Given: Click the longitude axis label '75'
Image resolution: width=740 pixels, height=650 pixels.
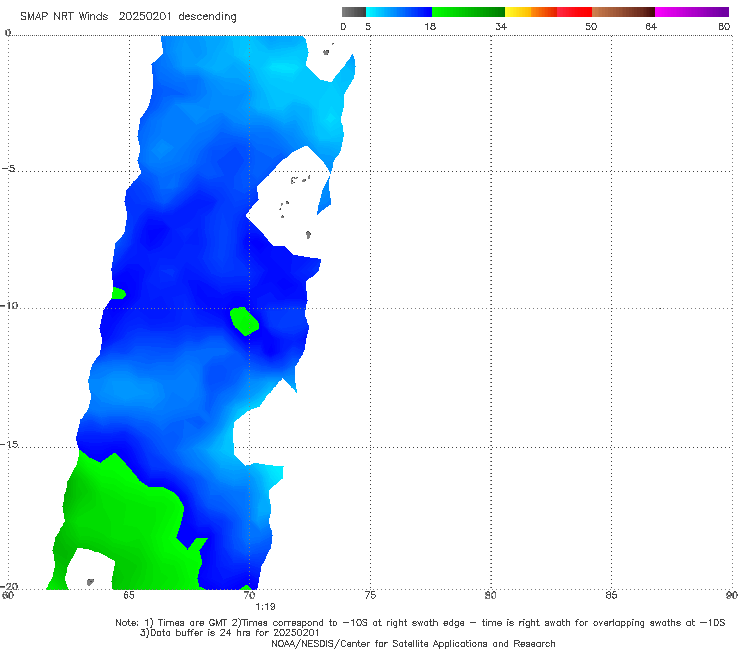Looking at the screenshot, I should (370, 595).
